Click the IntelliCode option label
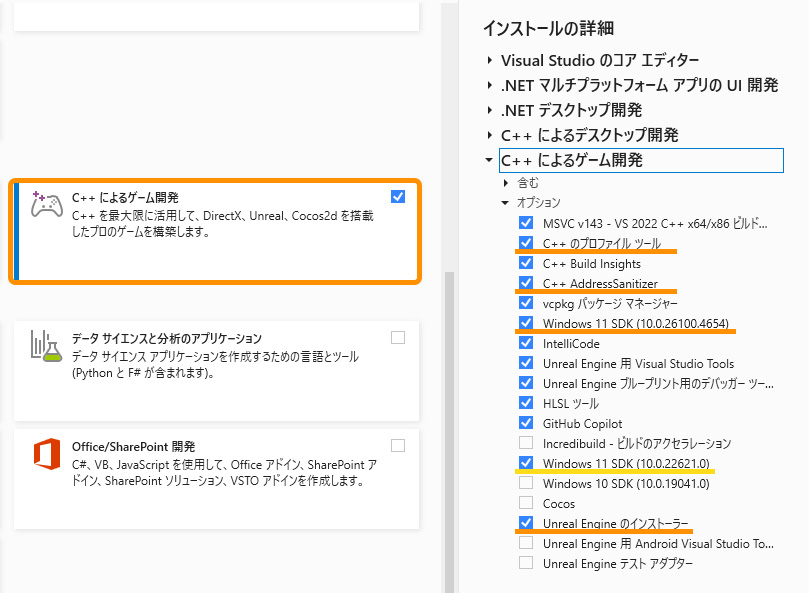 point(571,344)
